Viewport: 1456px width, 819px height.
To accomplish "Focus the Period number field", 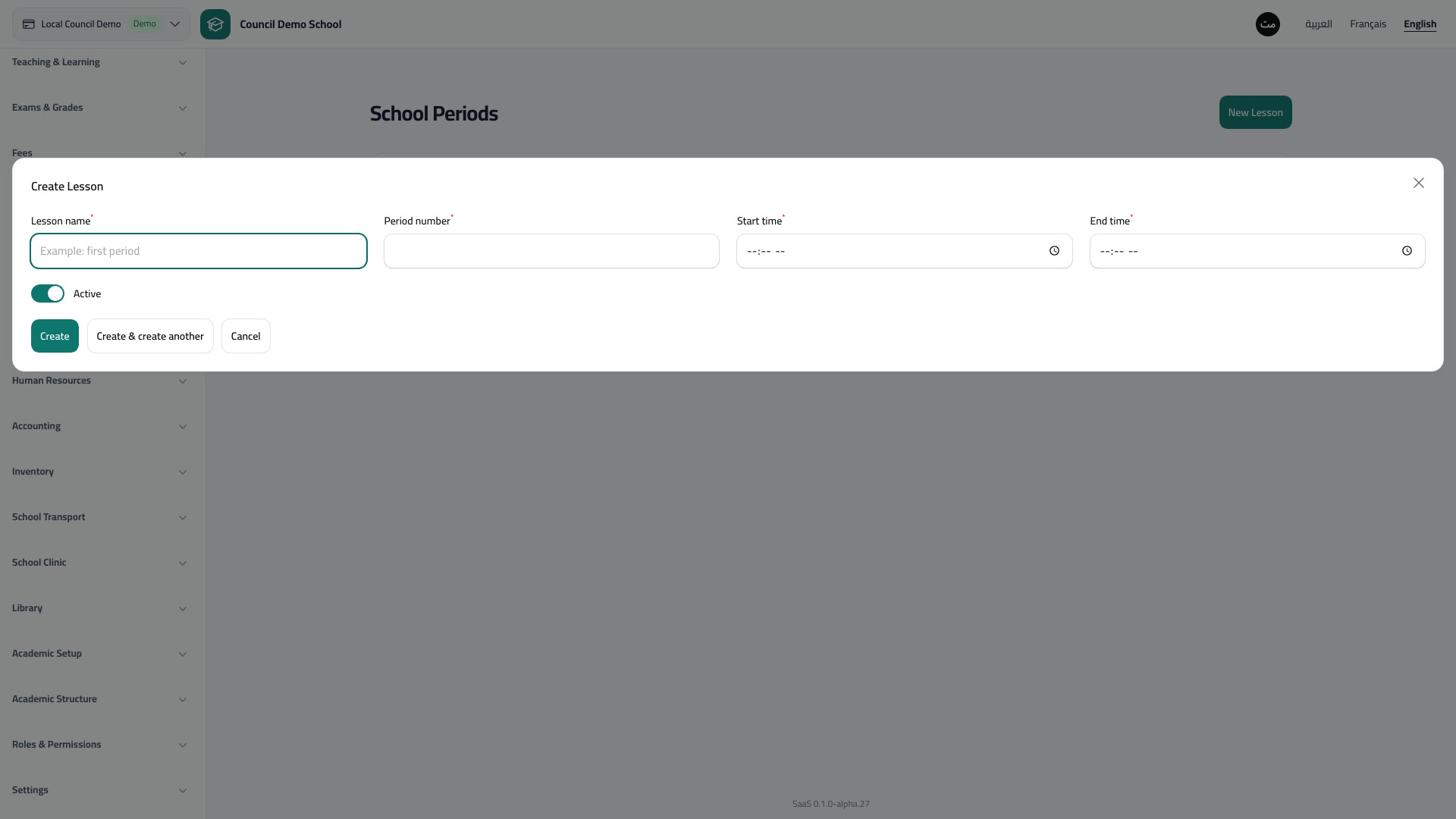I will coord(551,251).
